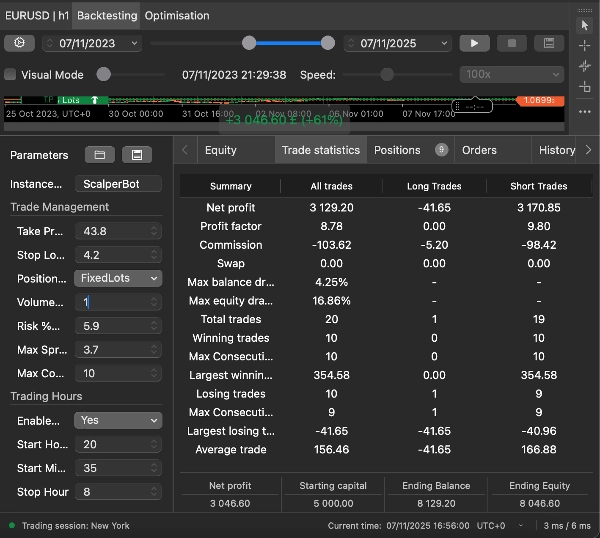Stop the running backtest
This screenshot has width=600, height=538.
pos(512,44)
